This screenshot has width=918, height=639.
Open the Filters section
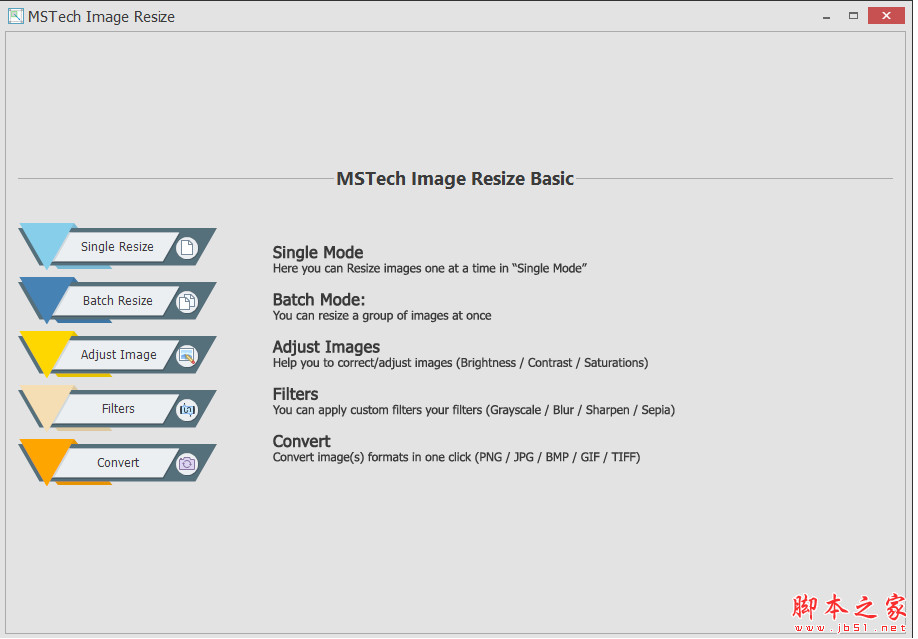(118, 408)
